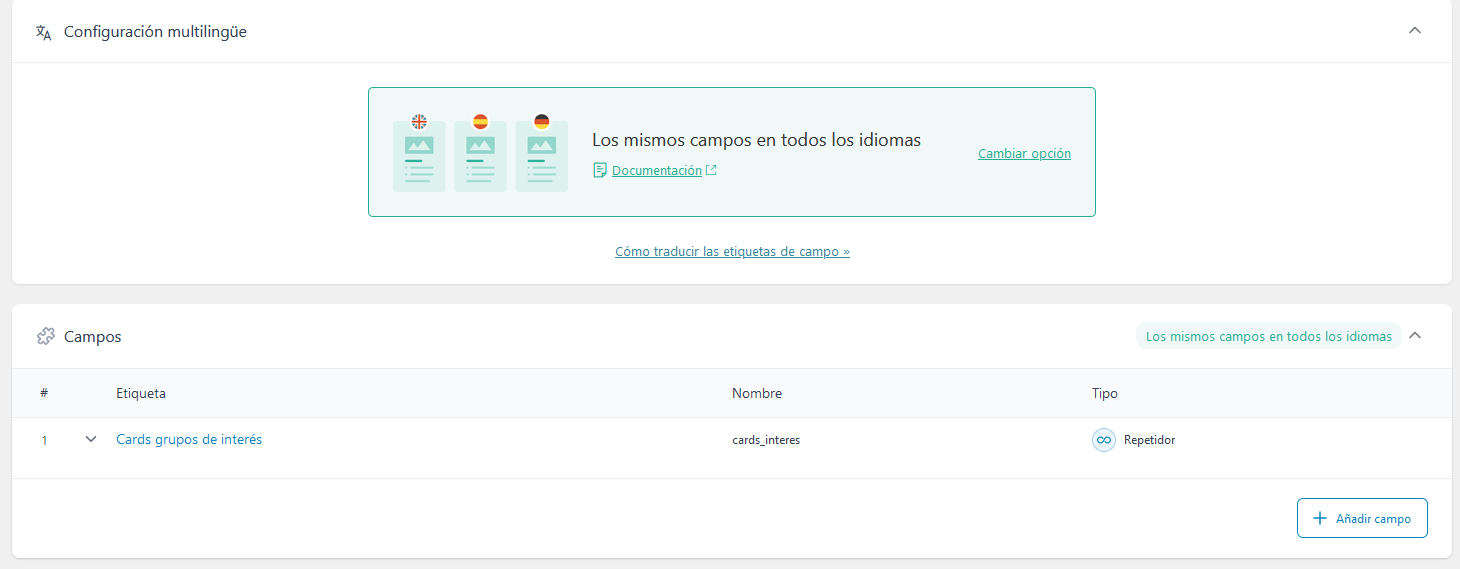Click the German flag document illustration
This screenshot has width=1460, height=569.
541,154
